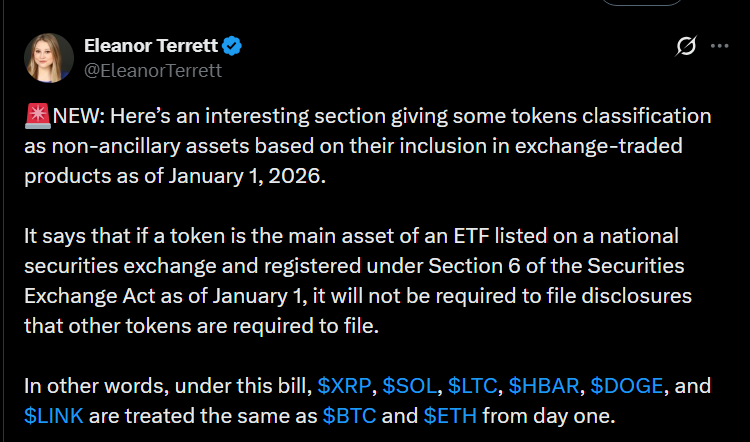Click the blue verified badge
This screenshot has width=750, height=442.
coord(232,46)
